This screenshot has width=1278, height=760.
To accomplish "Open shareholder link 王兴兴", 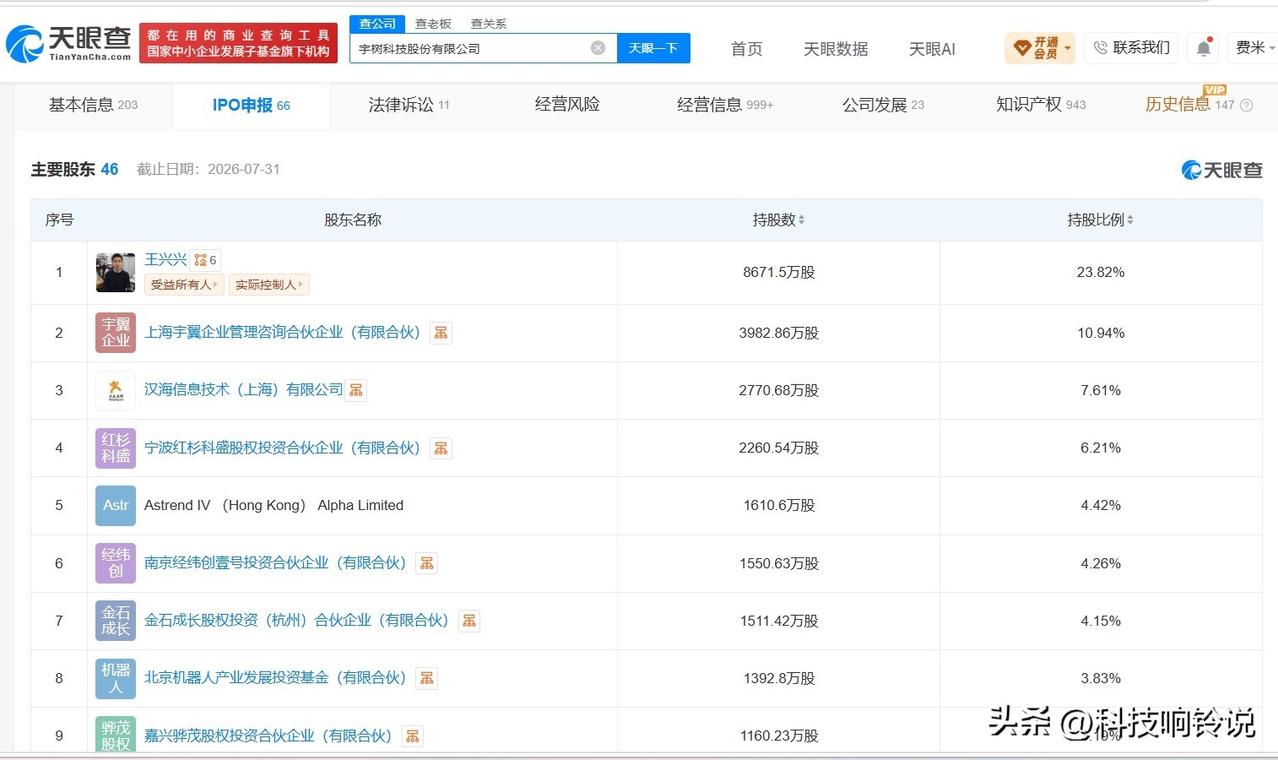I will [165, 259].
